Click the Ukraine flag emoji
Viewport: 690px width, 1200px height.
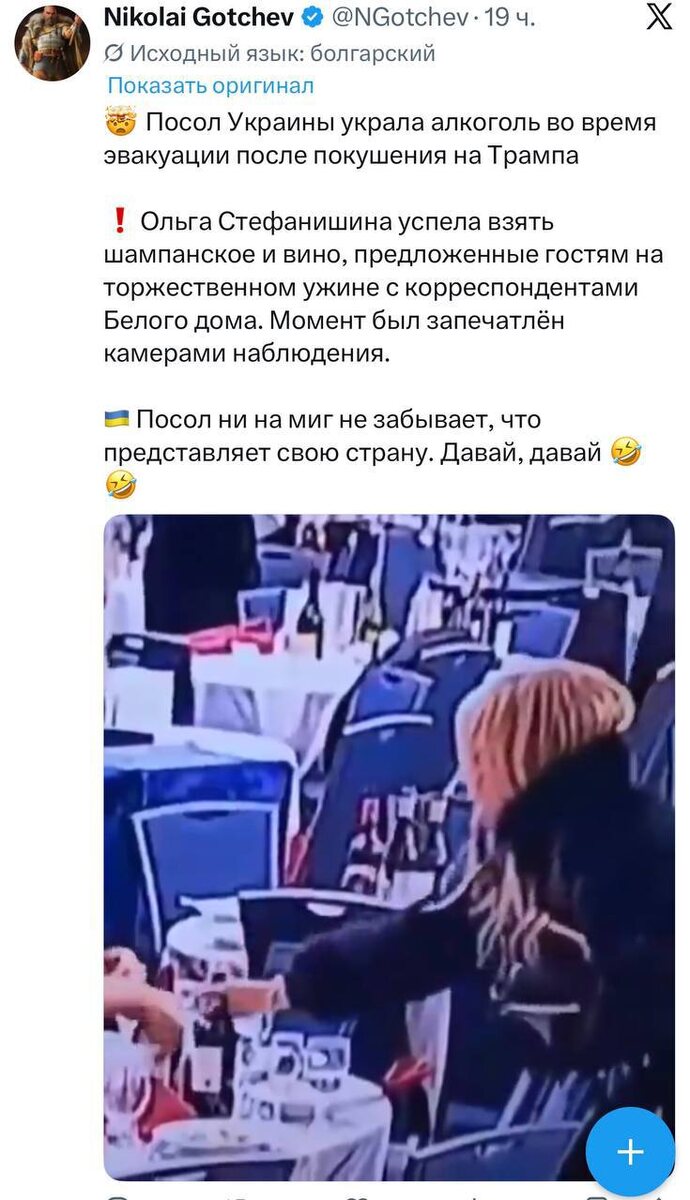(x=117, y=419)
